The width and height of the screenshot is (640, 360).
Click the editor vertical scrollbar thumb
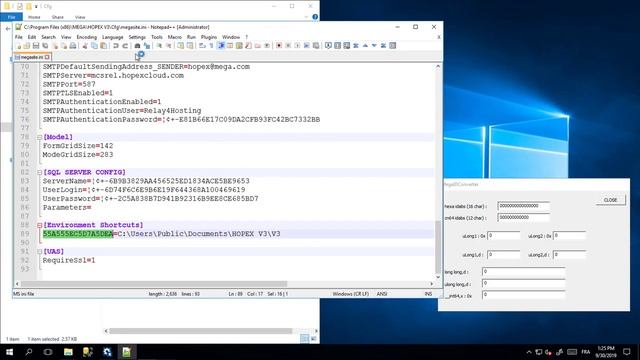438,247
